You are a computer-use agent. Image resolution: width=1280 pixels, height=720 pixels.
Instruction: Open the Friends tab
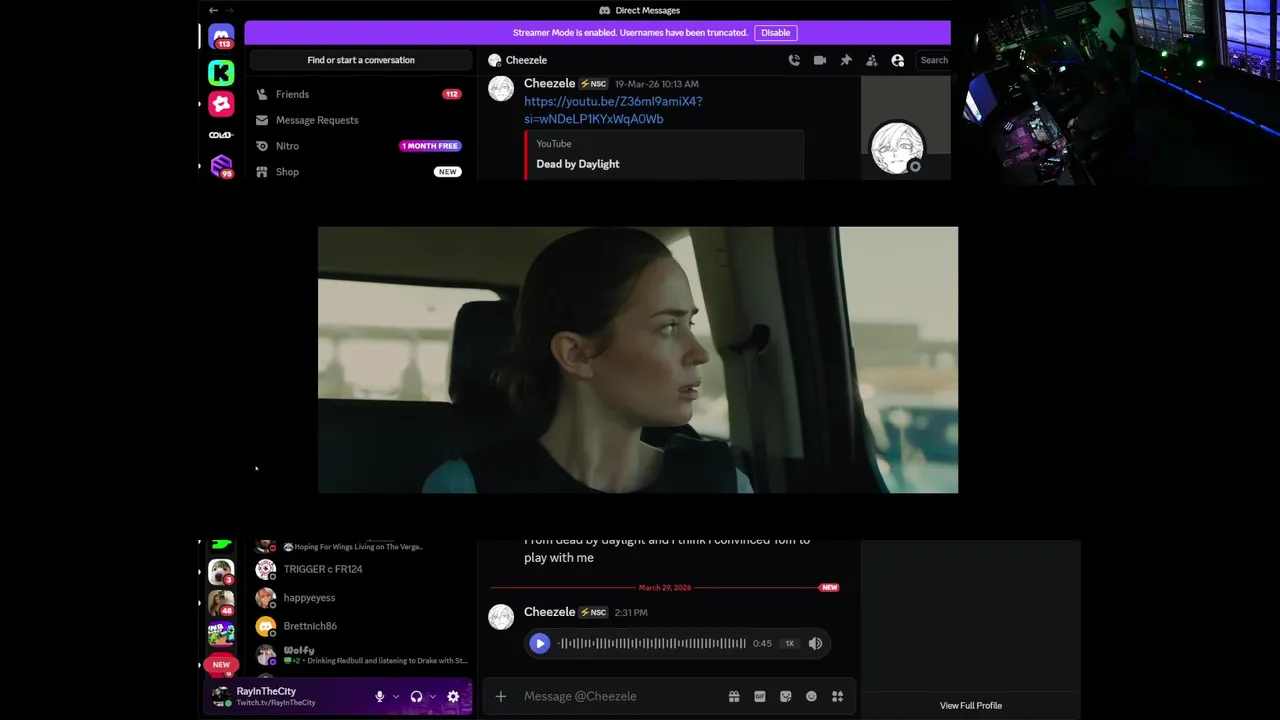[358, 94]
